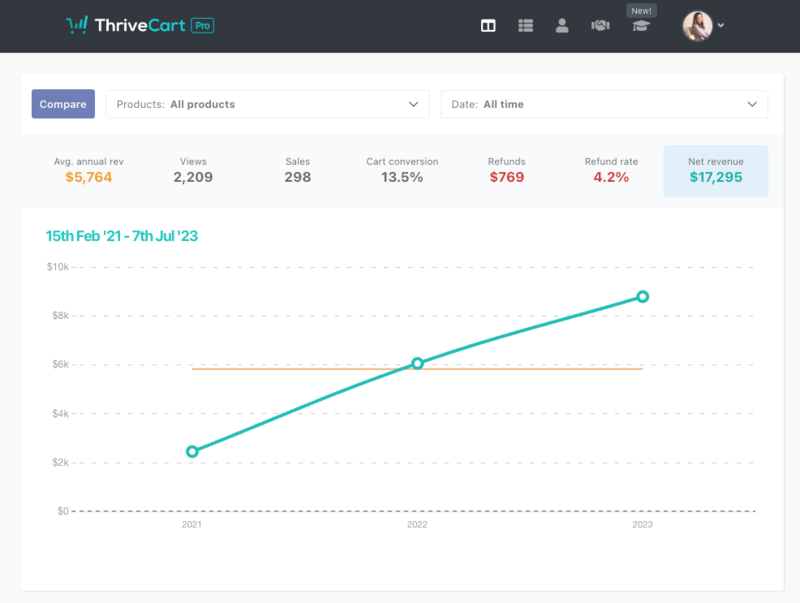
Task: Expand the account menu chevron
Action: pyautogui.click(x=720, y=25)
